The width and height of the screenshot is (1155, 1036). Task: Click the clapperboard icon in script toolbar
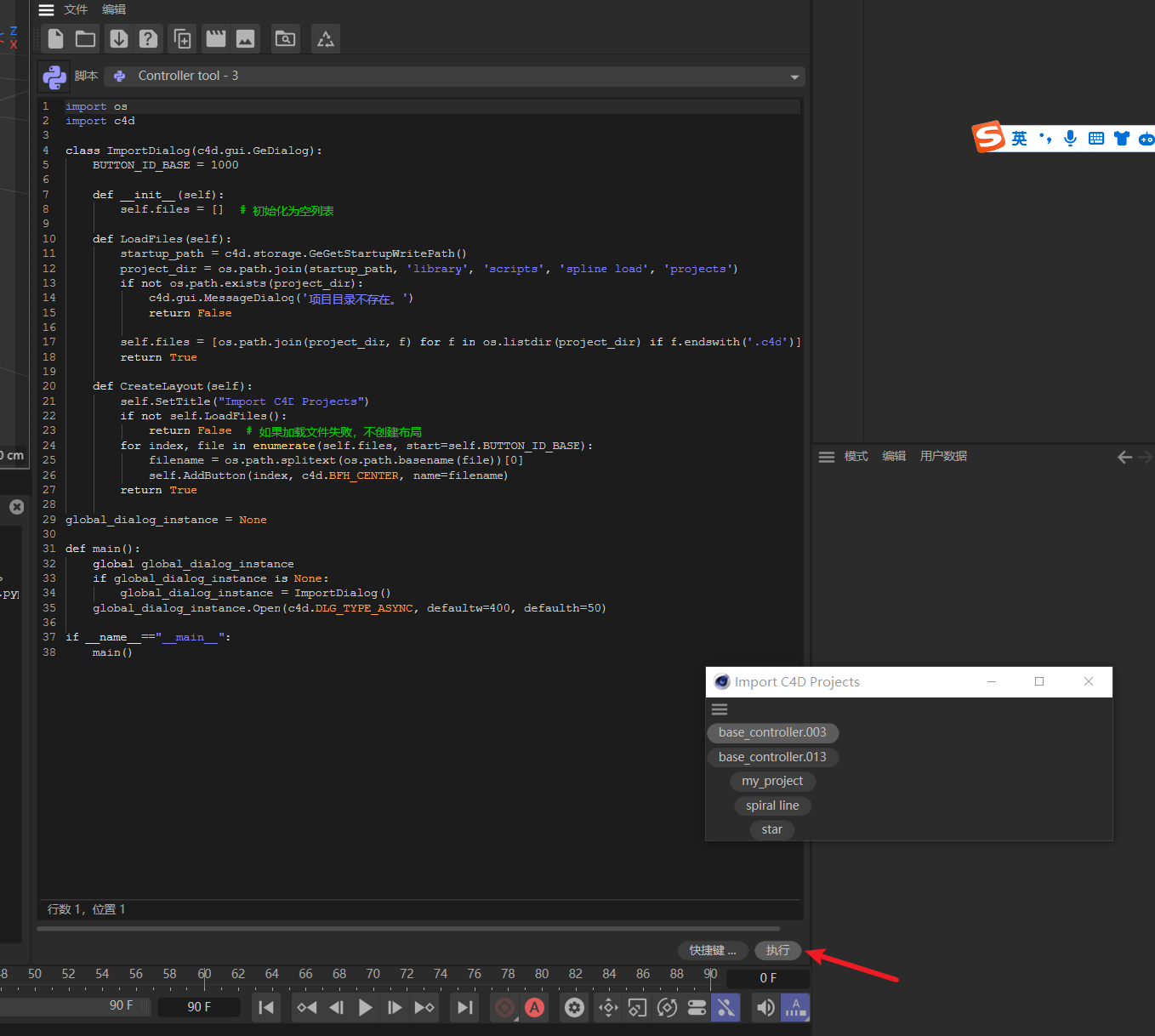[x=216, y=38]
